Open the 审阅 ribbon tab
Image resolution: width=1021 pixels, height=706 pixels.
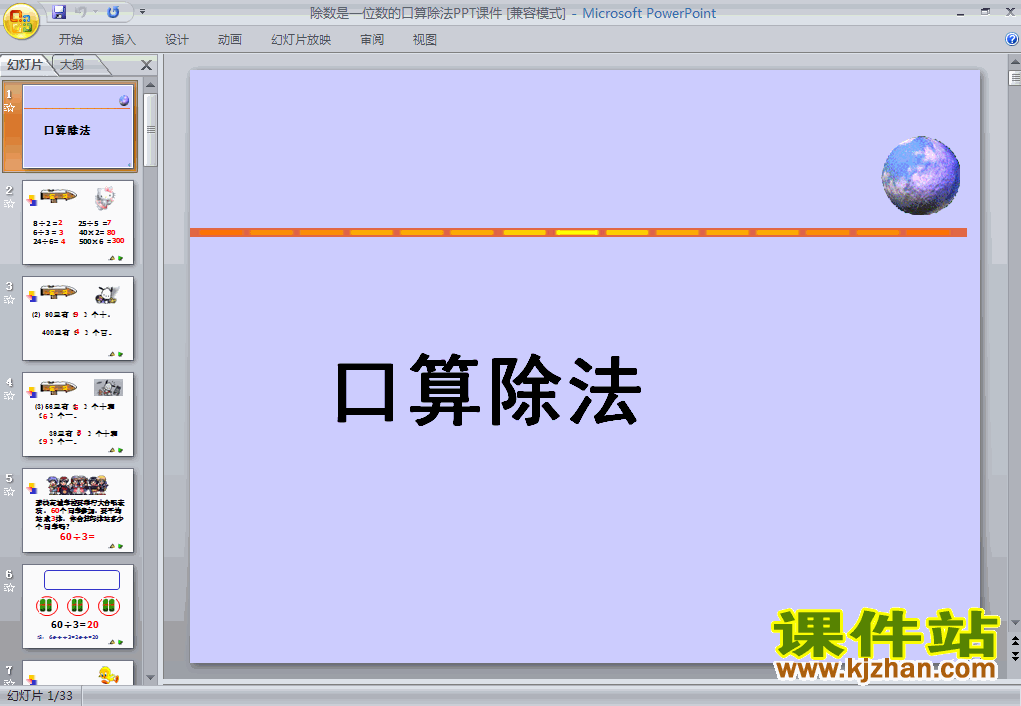[372, 40]
